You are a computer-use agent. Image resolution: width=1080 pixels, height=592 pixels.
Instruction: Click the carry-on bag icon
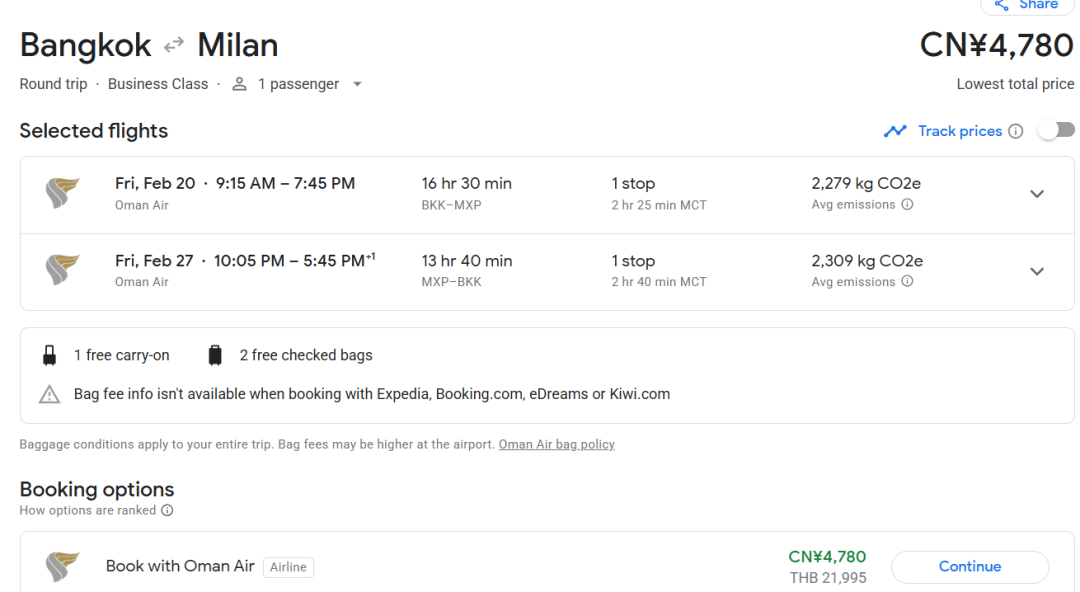click(x=49, y=355)
